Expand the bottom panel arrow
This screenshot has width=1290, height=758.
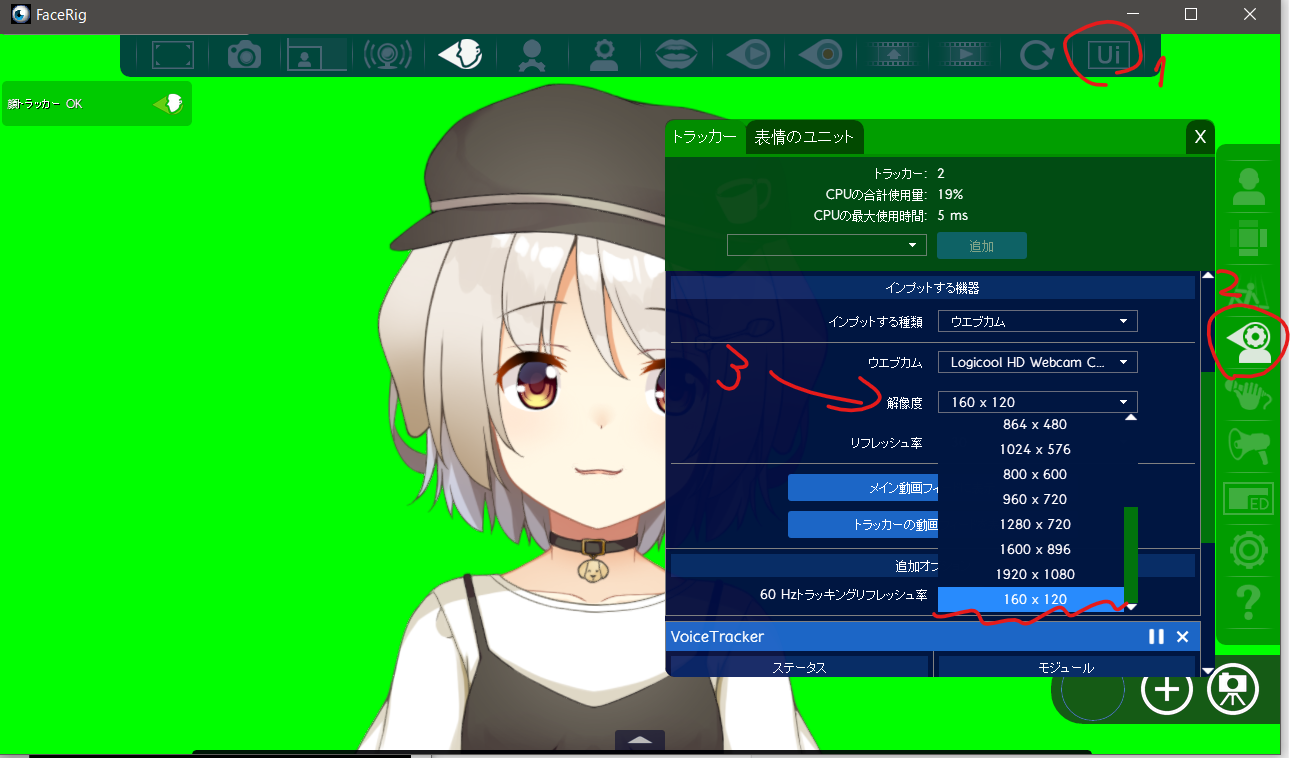pos(640,740)
